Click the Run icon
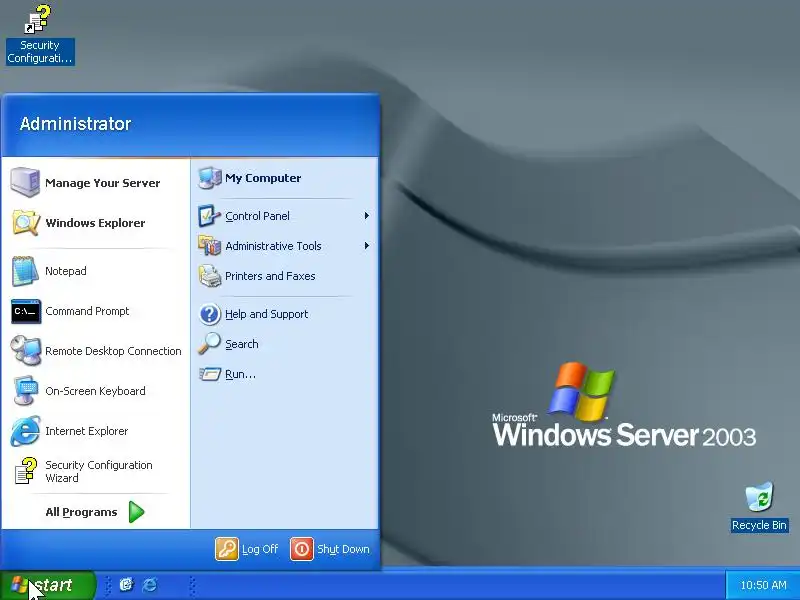This screenshot has height=600, width=800. 210,374
